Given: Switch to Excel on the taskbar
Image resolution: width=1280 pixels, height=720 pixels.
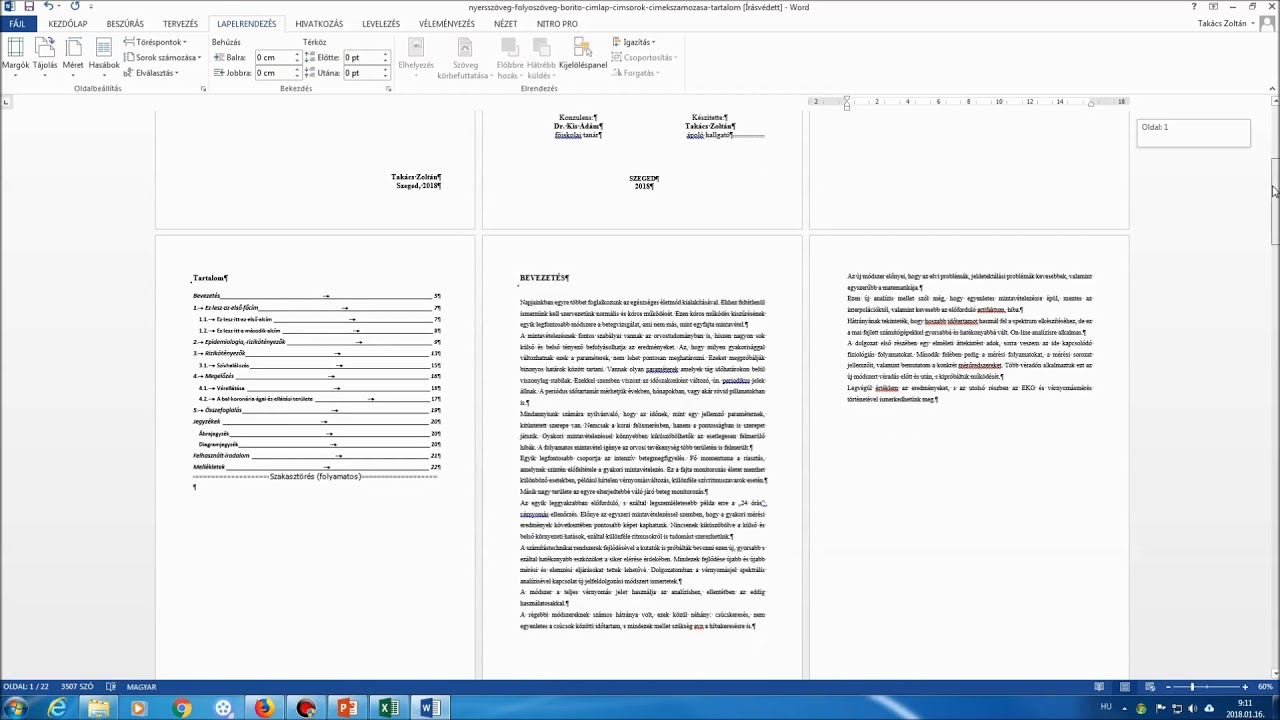Looking at the screenshot, I should [389, 708].
